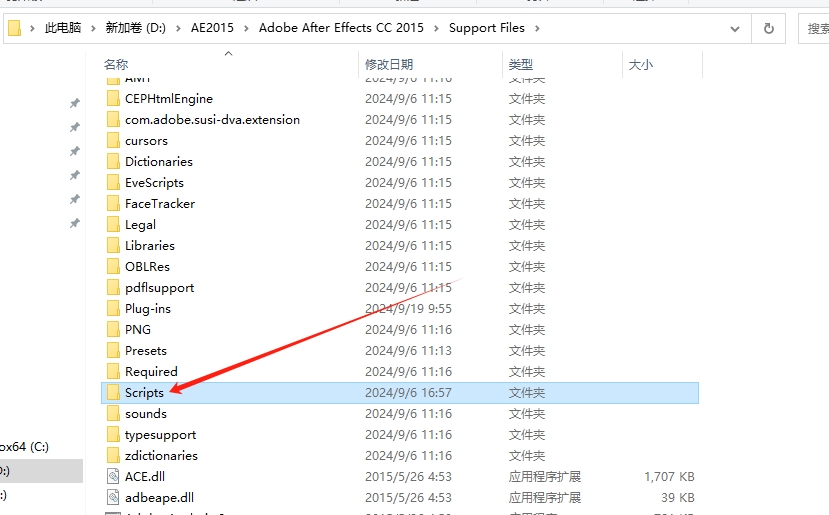Expand the chevron after 新加卷 (D:) breadcrumb
This screenshot has width=829, height=515.
tap(178, 28)
